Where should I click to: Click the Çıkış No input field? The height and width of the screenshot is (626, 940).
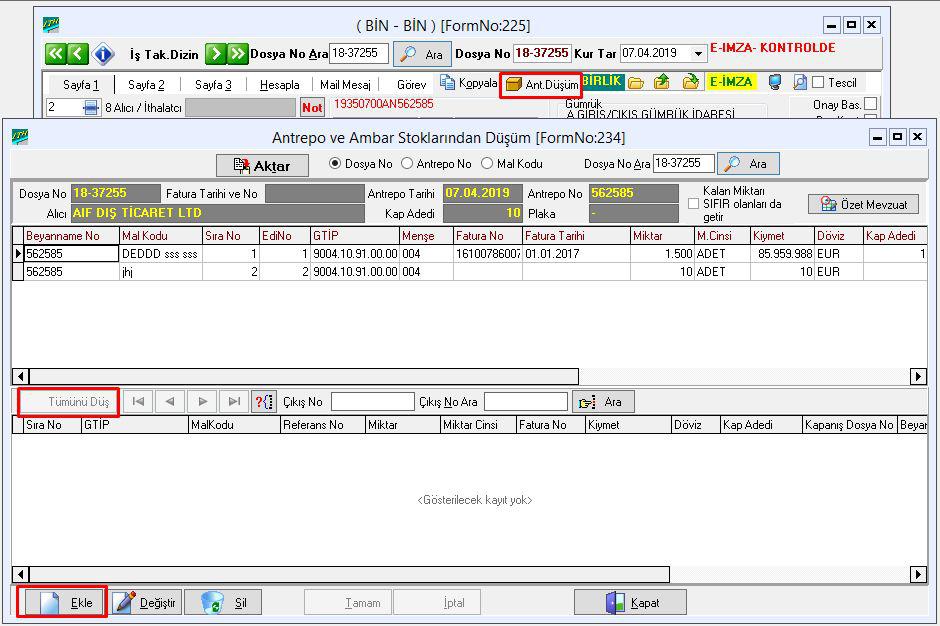[372, 402]
